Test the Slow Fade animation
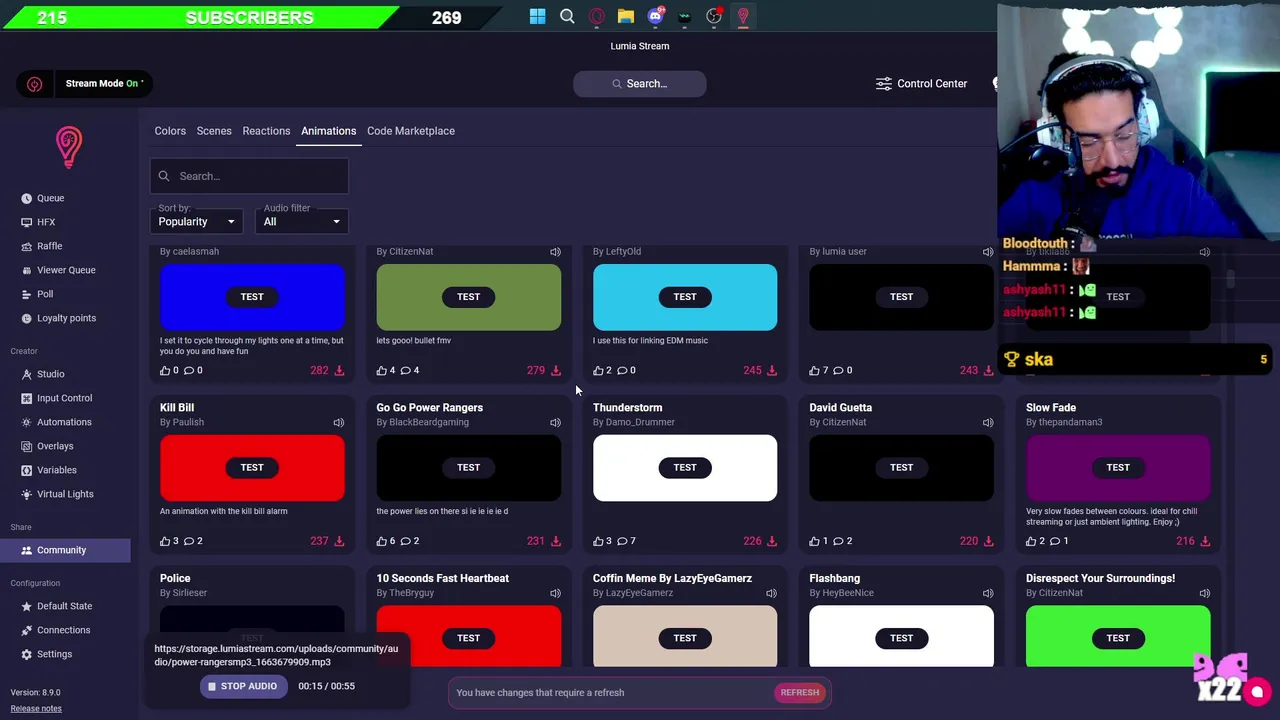Screen dimensions: 1280x720 pyautogui.click(x=1118, y=467)
